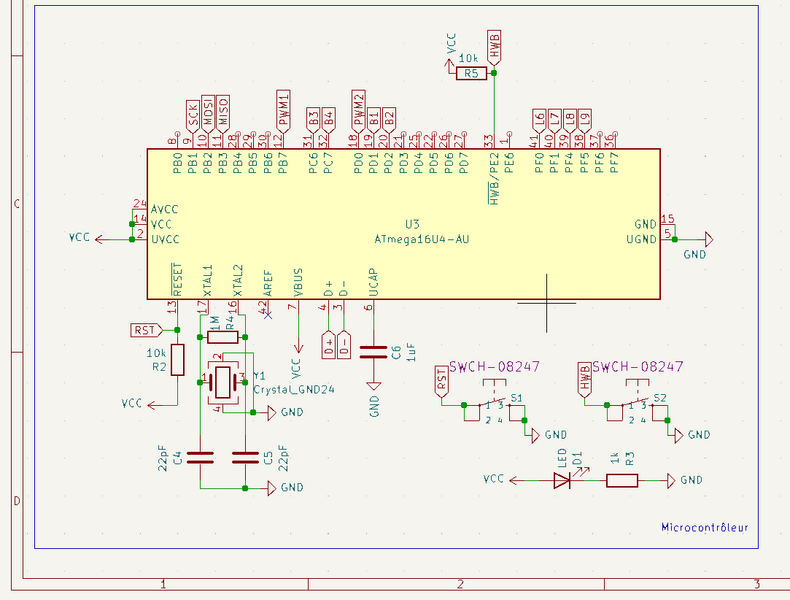The width and height of the screenshot is (790, 600).
Task: Click the L9 label on PF5
Action: [584, 120]
